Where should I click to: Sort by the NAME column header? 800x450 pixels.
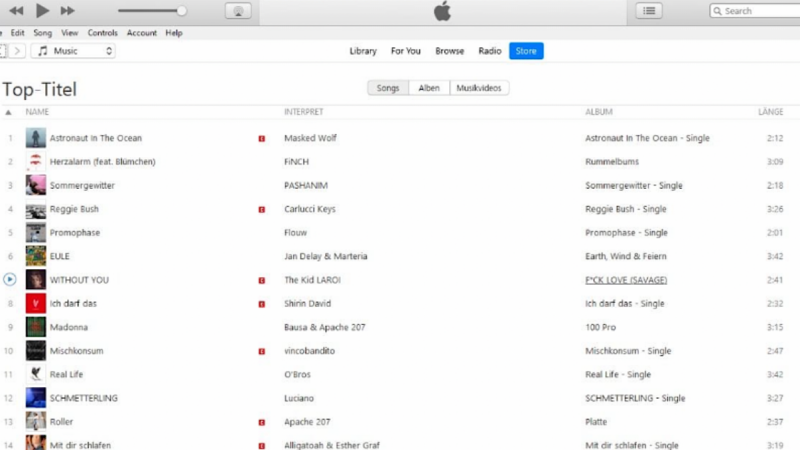(x=37, y=112)
